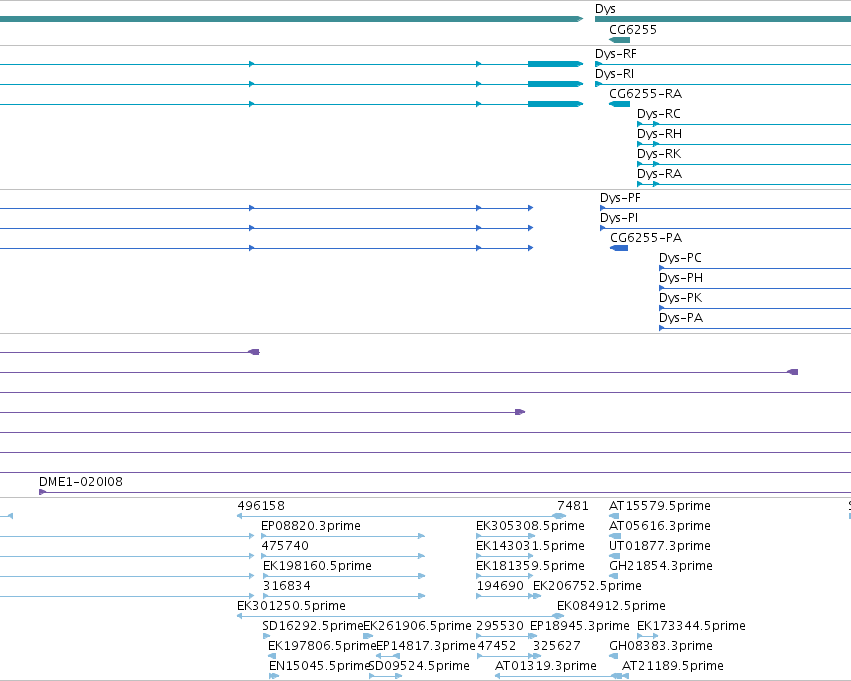This screenshot has height=681, width=851.
Task: Click the 295530 feature label
Action: 500,626
